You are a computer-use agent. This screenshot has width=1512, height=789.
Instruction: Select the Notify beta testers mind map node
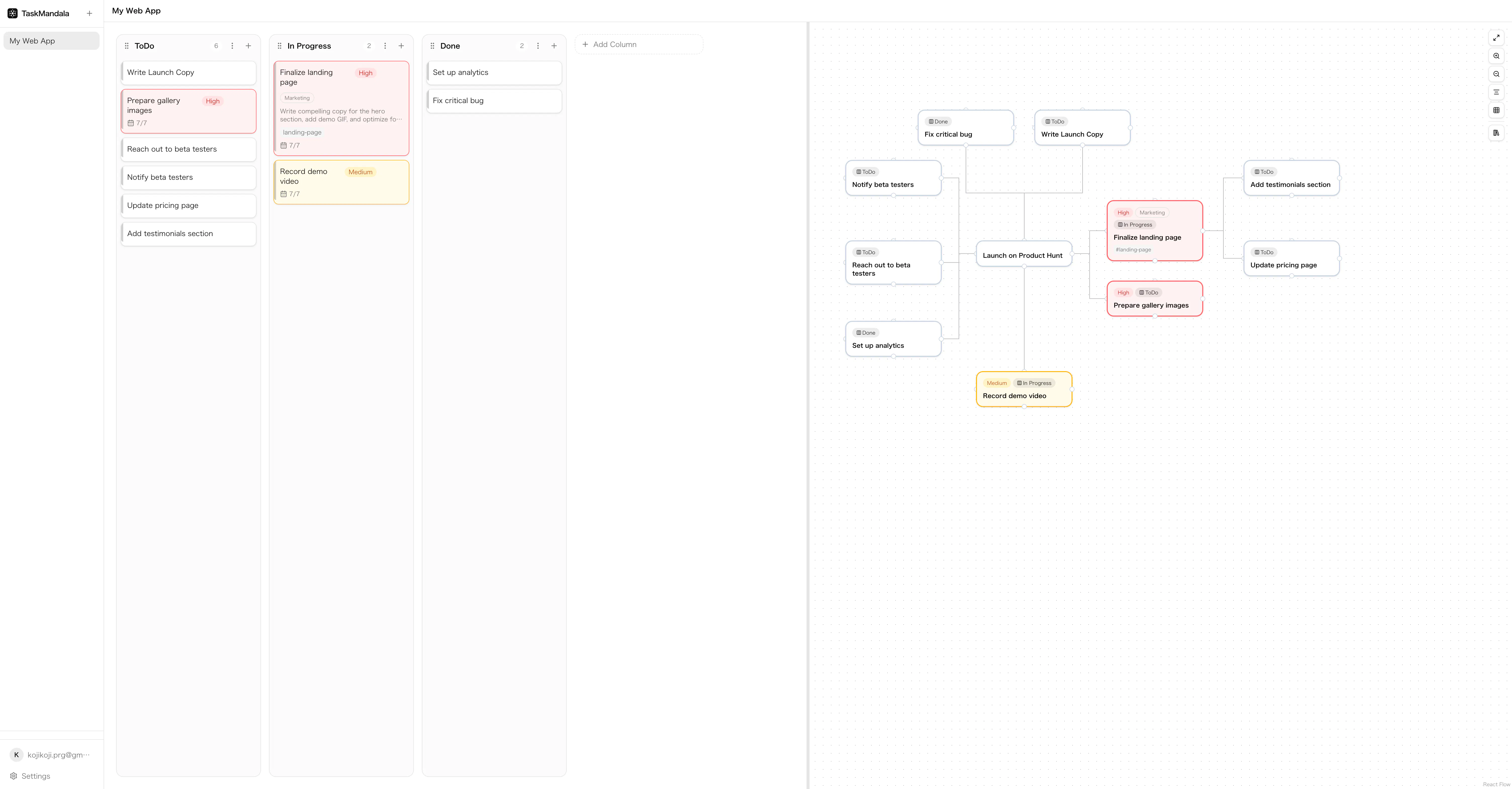click(x=893, y=178)
